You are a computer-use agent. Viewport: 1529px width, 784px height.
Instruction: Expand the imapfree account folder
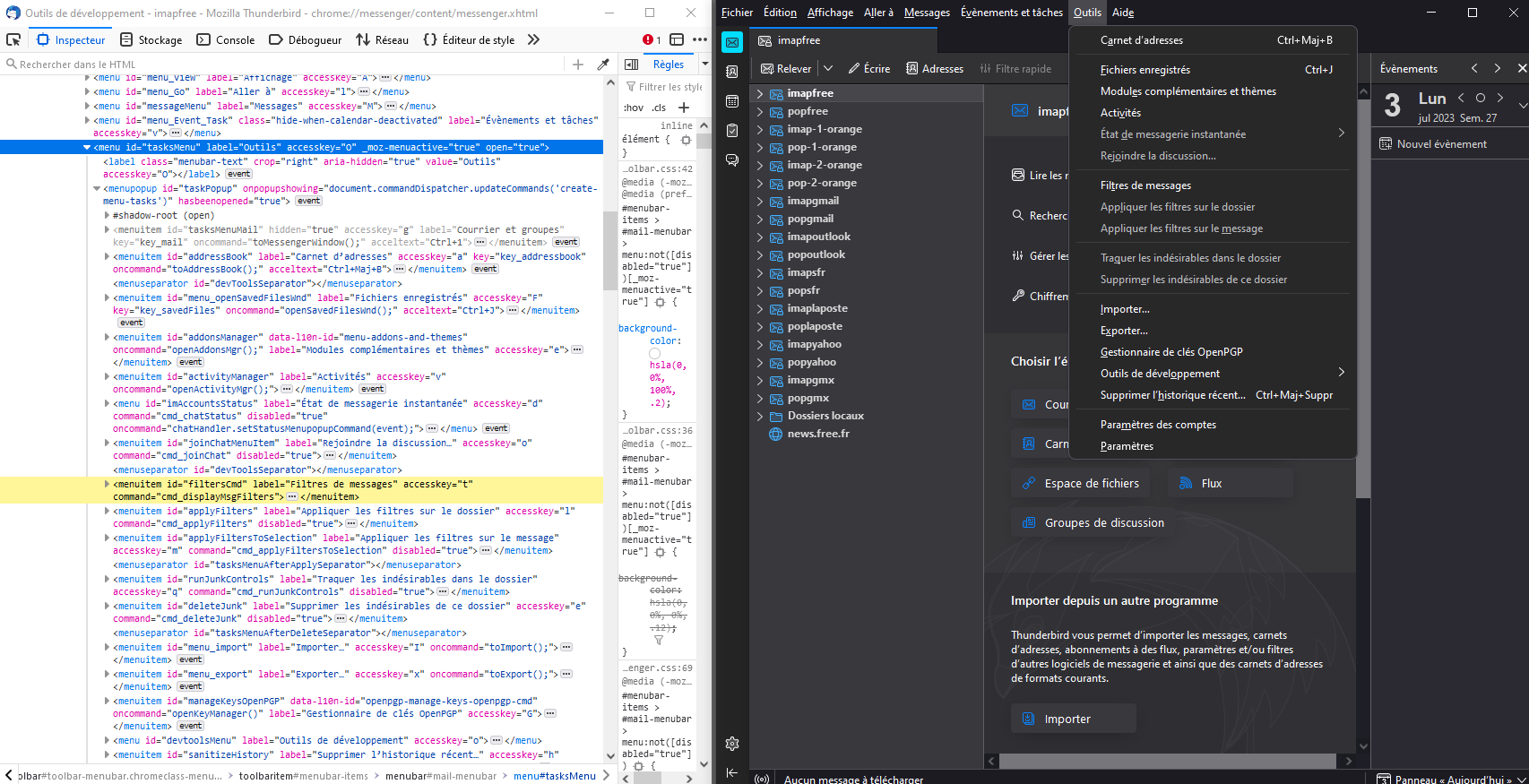(760, 93)
